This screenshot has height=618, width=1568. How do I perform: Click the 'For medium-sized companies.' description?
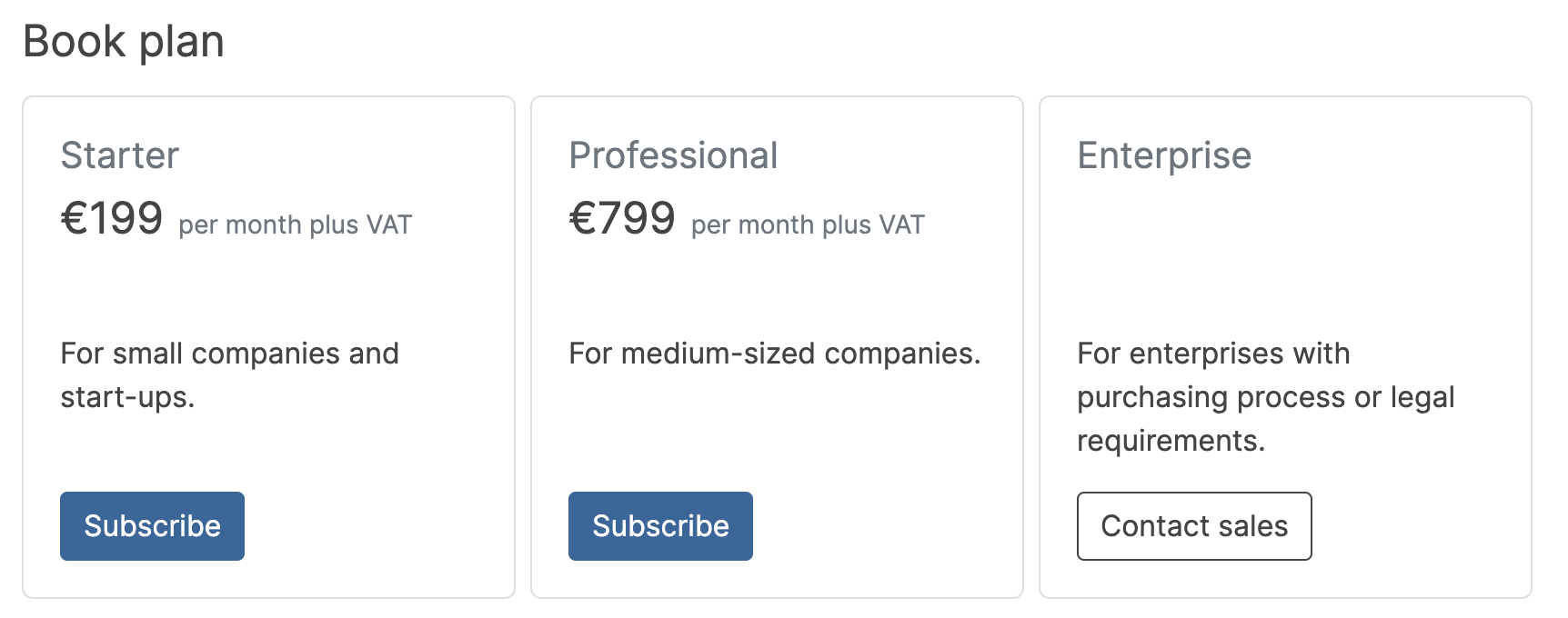[775, 354]
